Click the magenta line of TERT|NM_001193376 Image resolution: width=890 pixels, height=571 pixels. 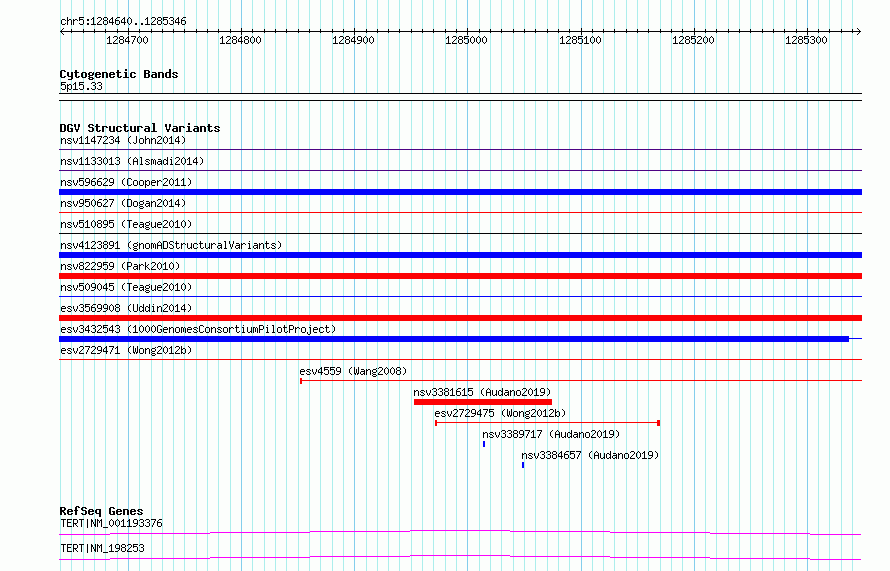460,532
